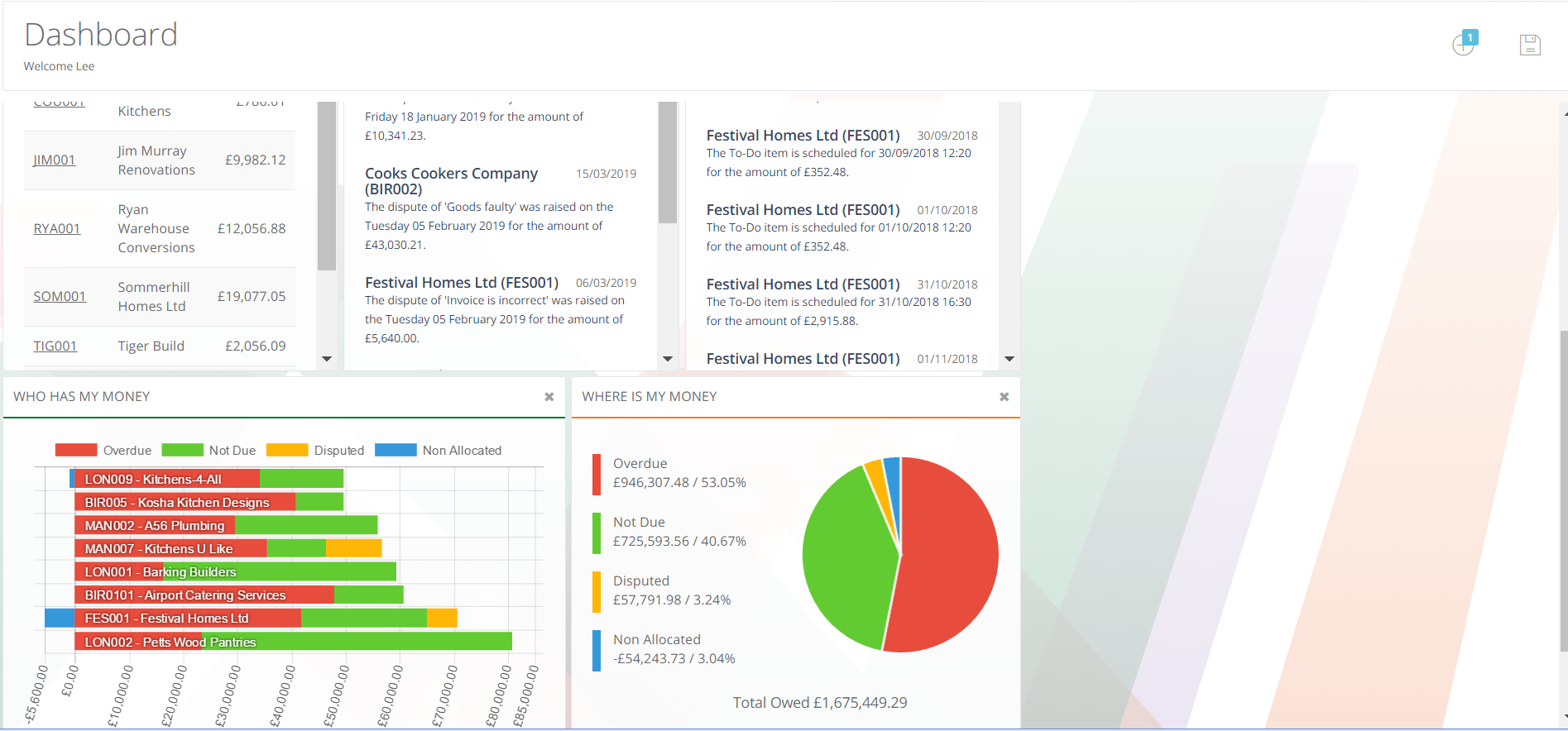
Task: Click the orange Disputed swatch beside £57,791.98
Action: (597, 591)
